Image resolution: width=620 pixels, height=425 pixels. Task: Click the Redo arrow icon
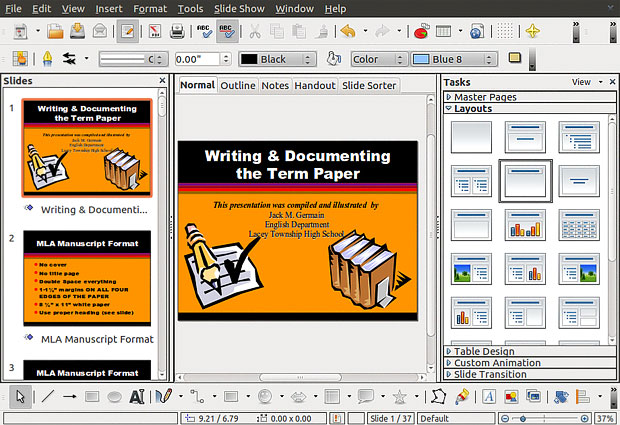click(x=382, y=31)
